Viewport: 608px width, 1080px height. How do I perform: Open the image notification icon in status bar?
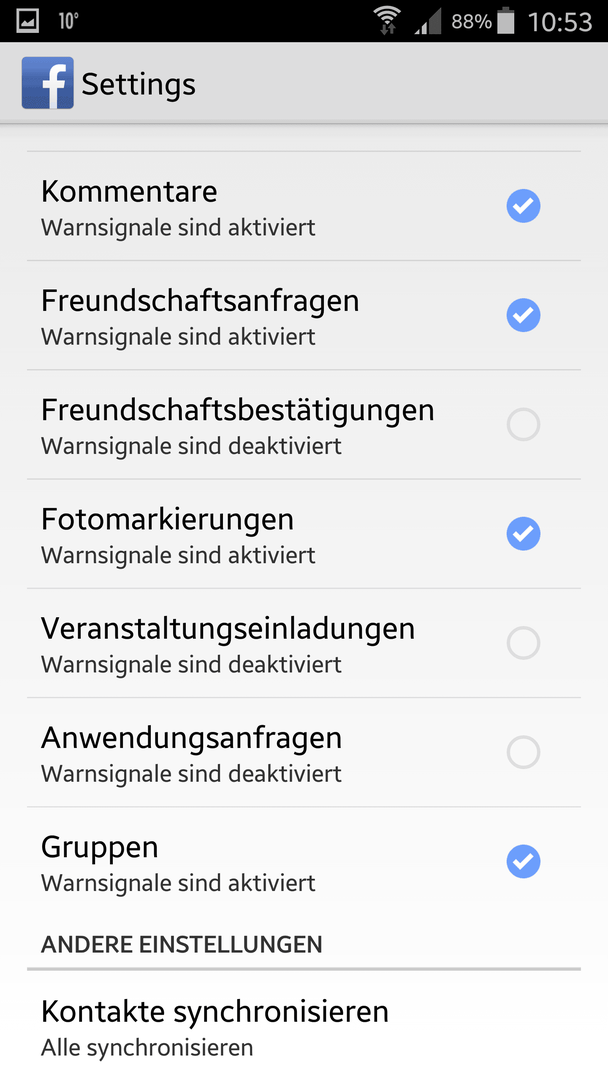(x=28, y=21)
